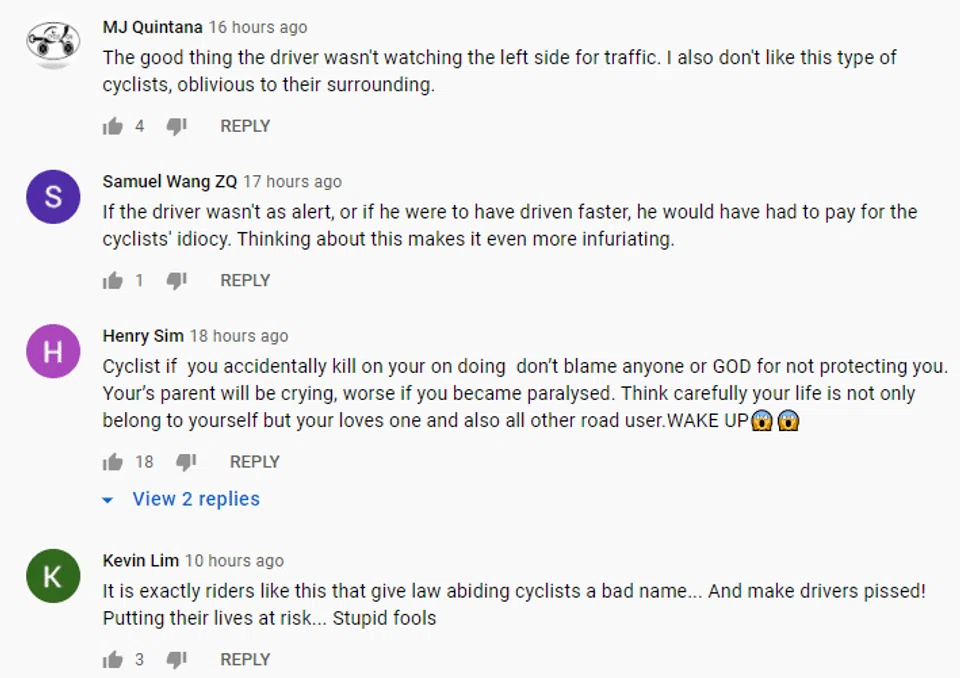Like MJ Quintana's comment
The height and width of the screenshot is (678, 960).
click(113, 126)
